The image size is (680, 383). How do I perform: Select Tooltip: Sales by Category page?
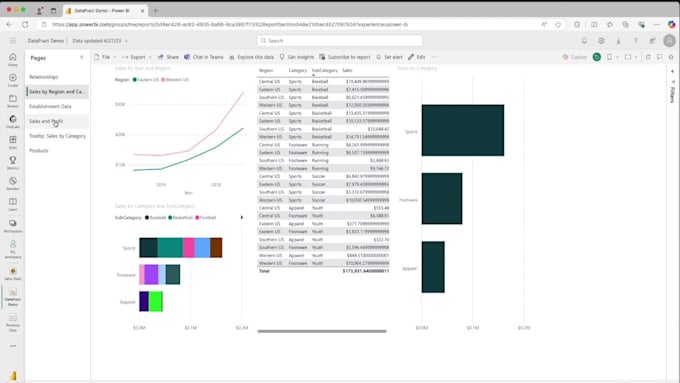click(57, 136)
